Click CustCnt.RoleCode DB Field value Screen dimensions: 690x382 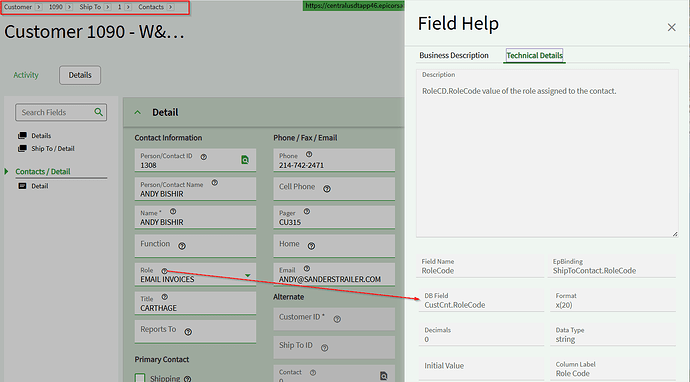coord(455,305)
